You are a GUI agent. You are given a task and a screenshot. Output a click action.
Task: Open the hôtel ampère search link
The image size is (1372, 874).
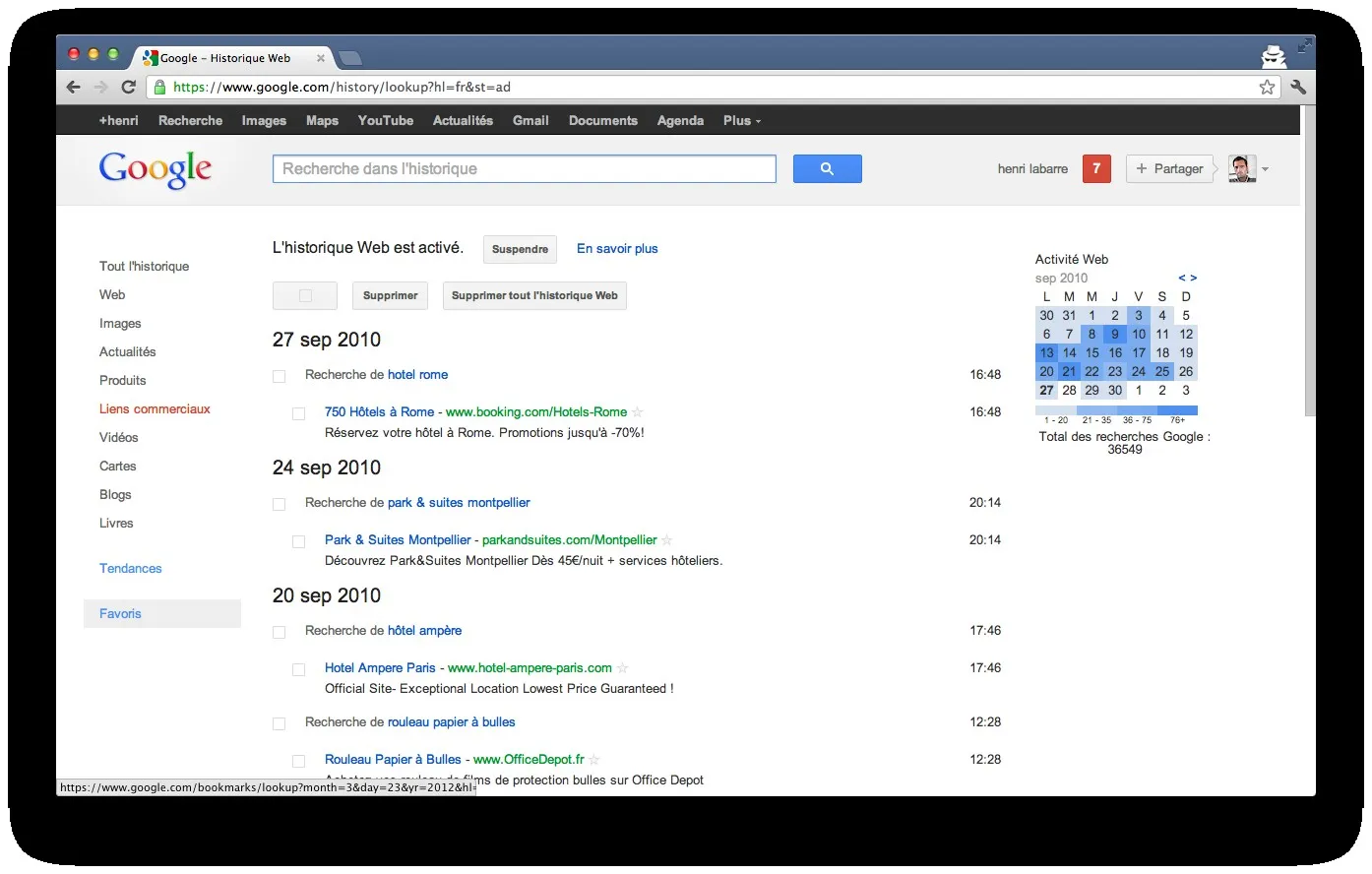tap(424, 630)
